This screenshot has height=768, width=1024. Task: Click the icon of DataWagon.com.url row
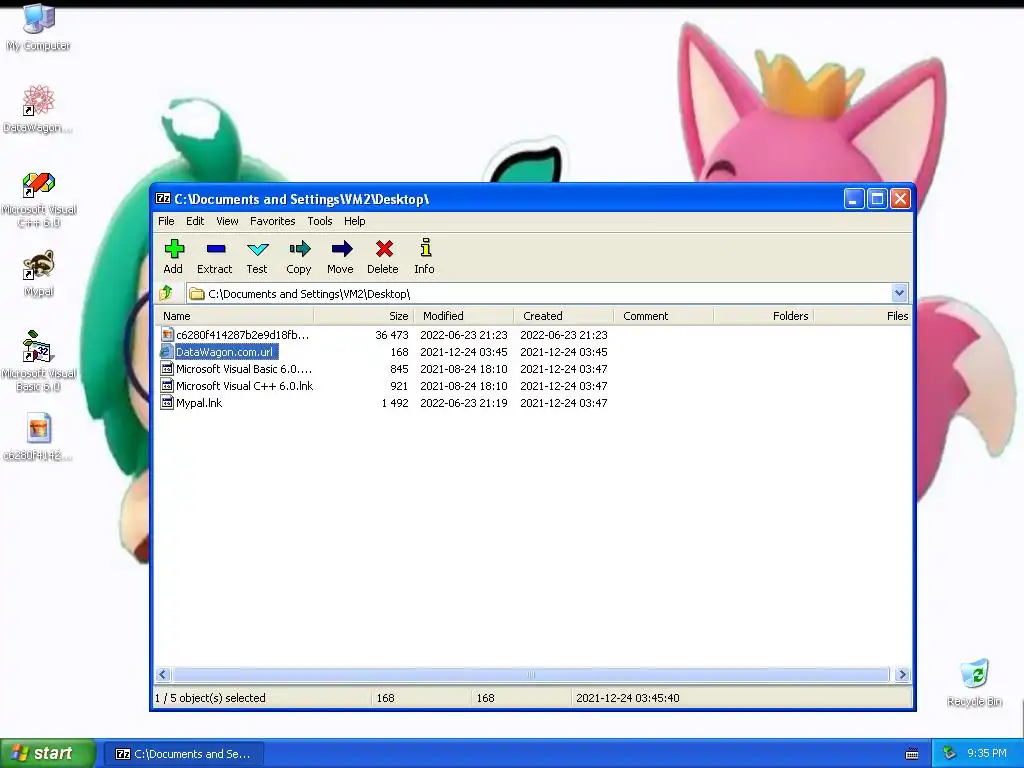click(167, 351)
